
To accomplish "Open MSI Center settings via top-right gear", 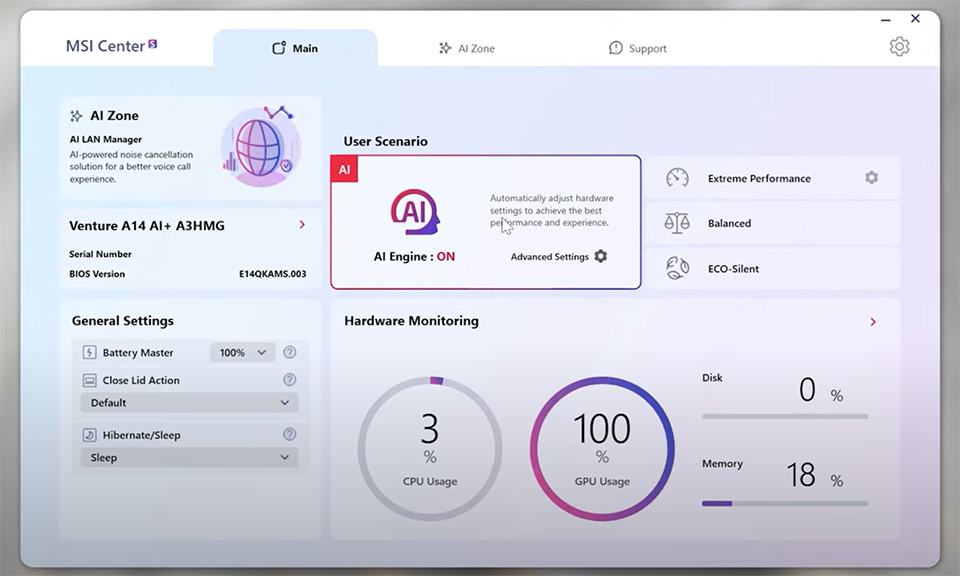I will point(899,46).
